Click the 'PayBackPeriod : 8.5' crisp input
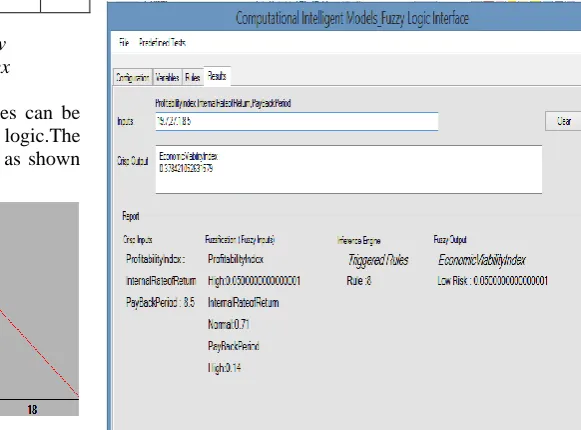Screen dimensions: 581x430 click(x=160, y=302)
